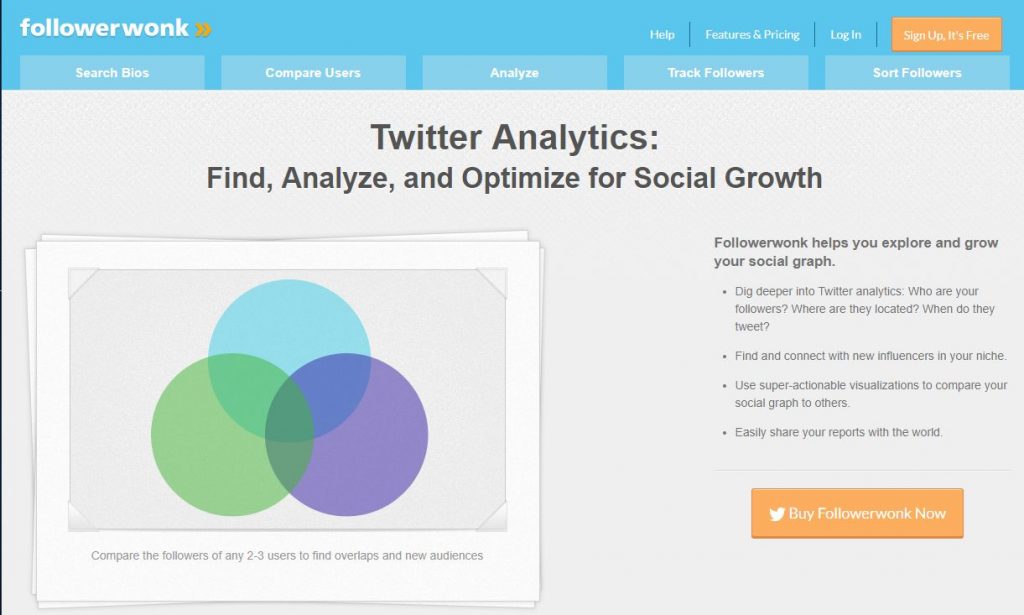
Task: Click Sign Up, It's Free button
Action: pos(946,35)
